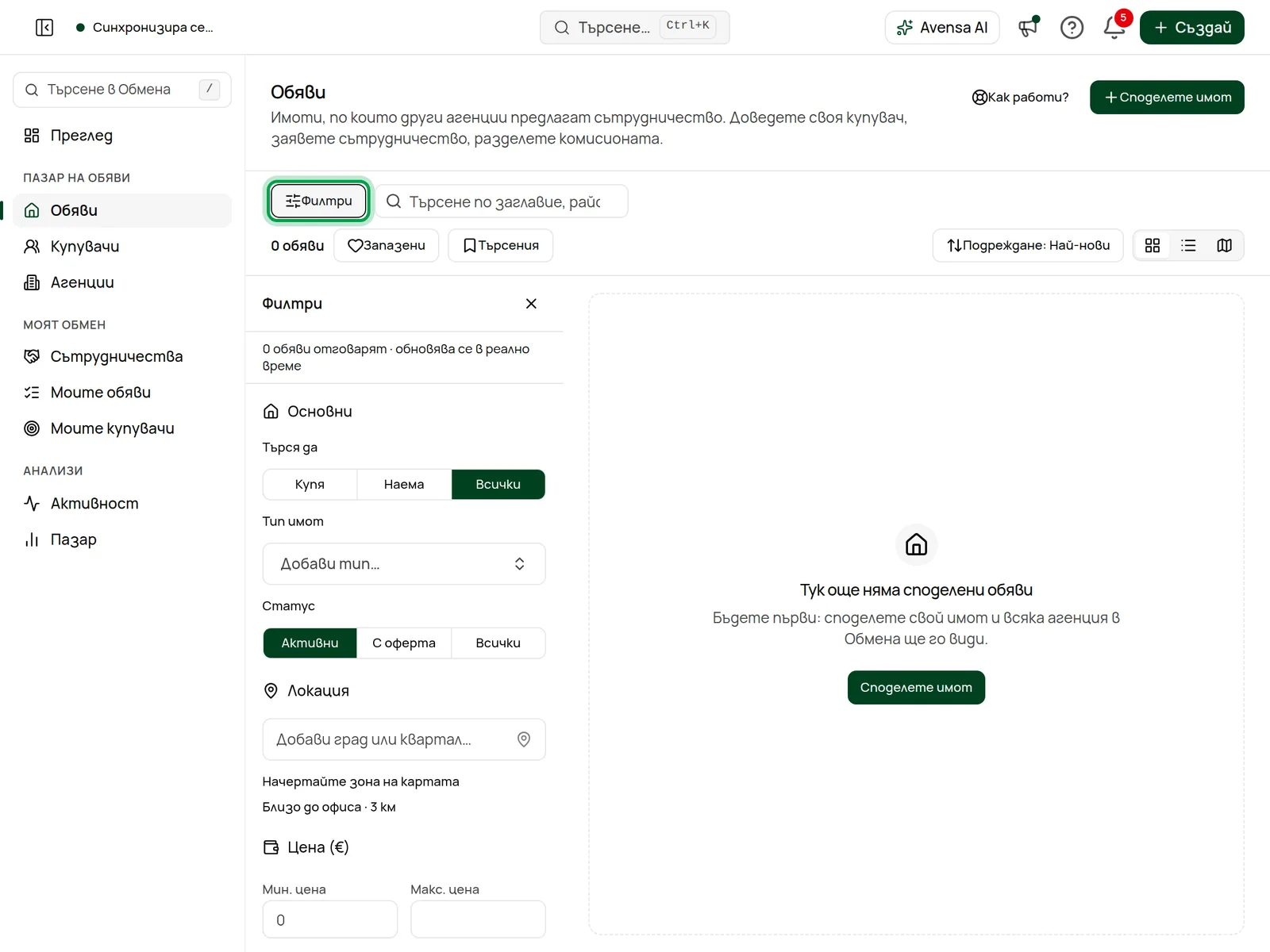Click Начертайте зона на картата
Screen dimensions: 1270x952
click(x=361, y=782)
